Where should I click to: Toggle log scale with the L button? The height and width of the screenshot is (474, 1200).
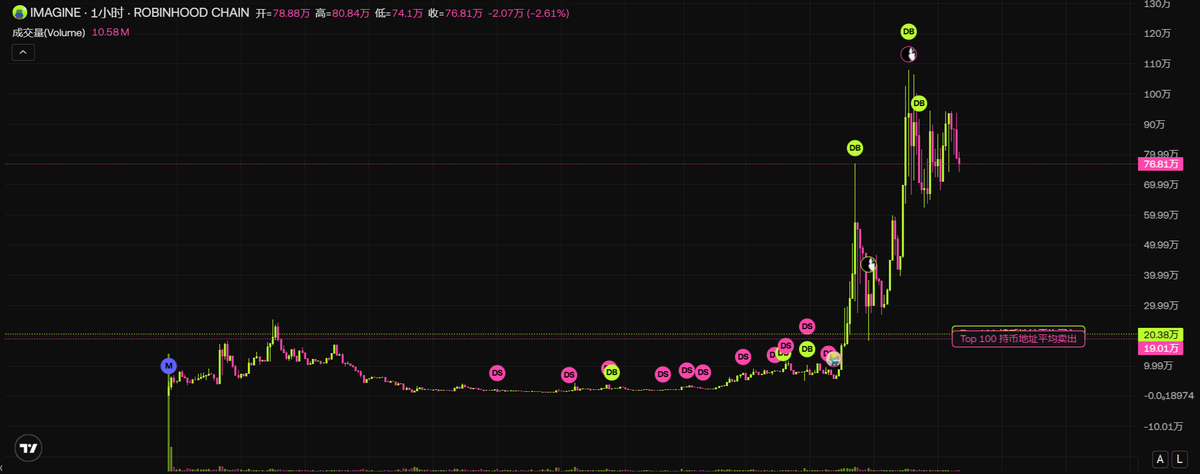(x=1178, y=459)
